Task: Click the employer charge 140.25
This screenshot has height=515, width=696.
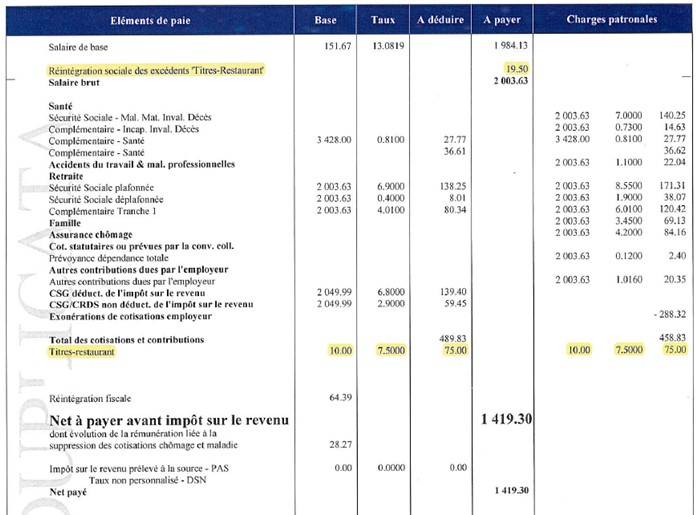Action: (x=672, y=115)
